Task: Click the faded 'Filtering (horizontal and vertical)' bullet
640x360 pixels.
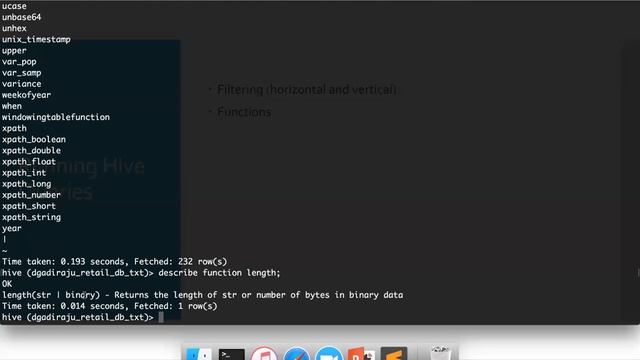Action: pos(307,89)
